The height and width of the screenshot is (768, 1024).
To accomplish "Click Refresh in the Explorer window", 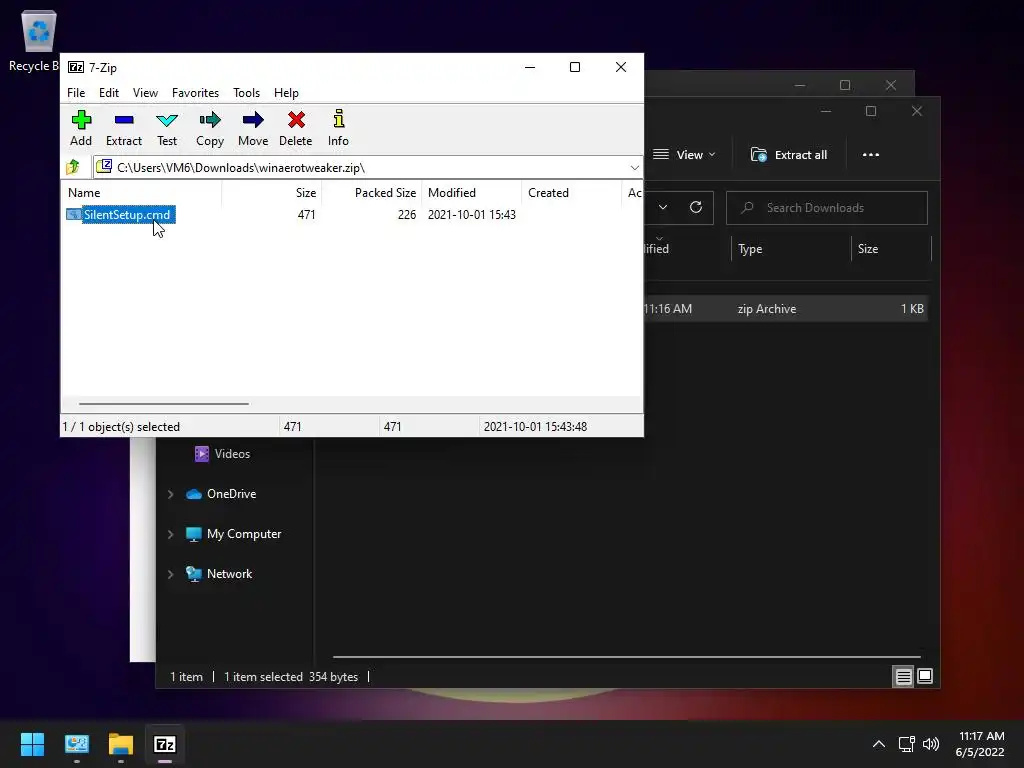I will [696, 208].
